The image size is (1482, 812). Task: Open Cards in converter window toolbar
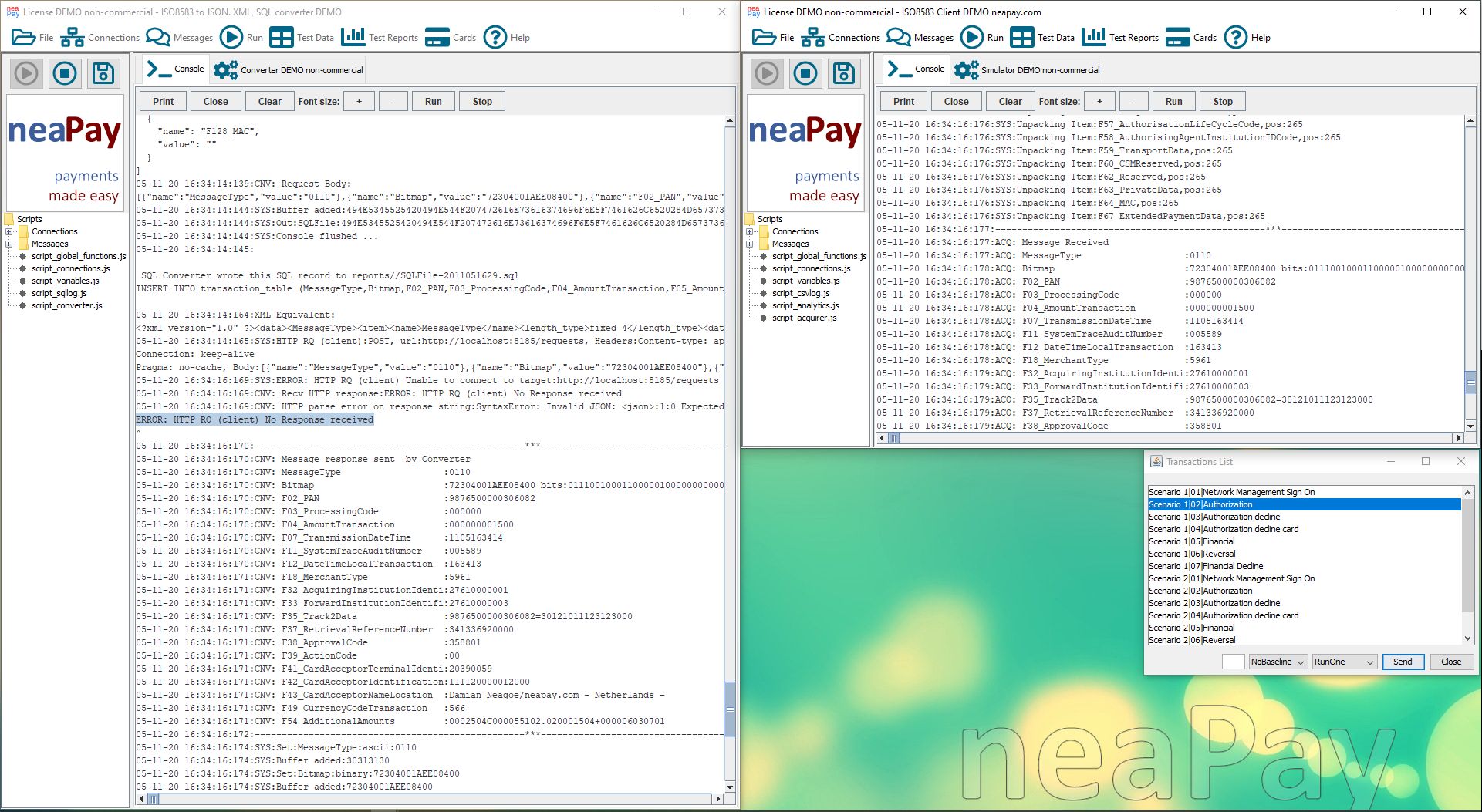point(451,37)
